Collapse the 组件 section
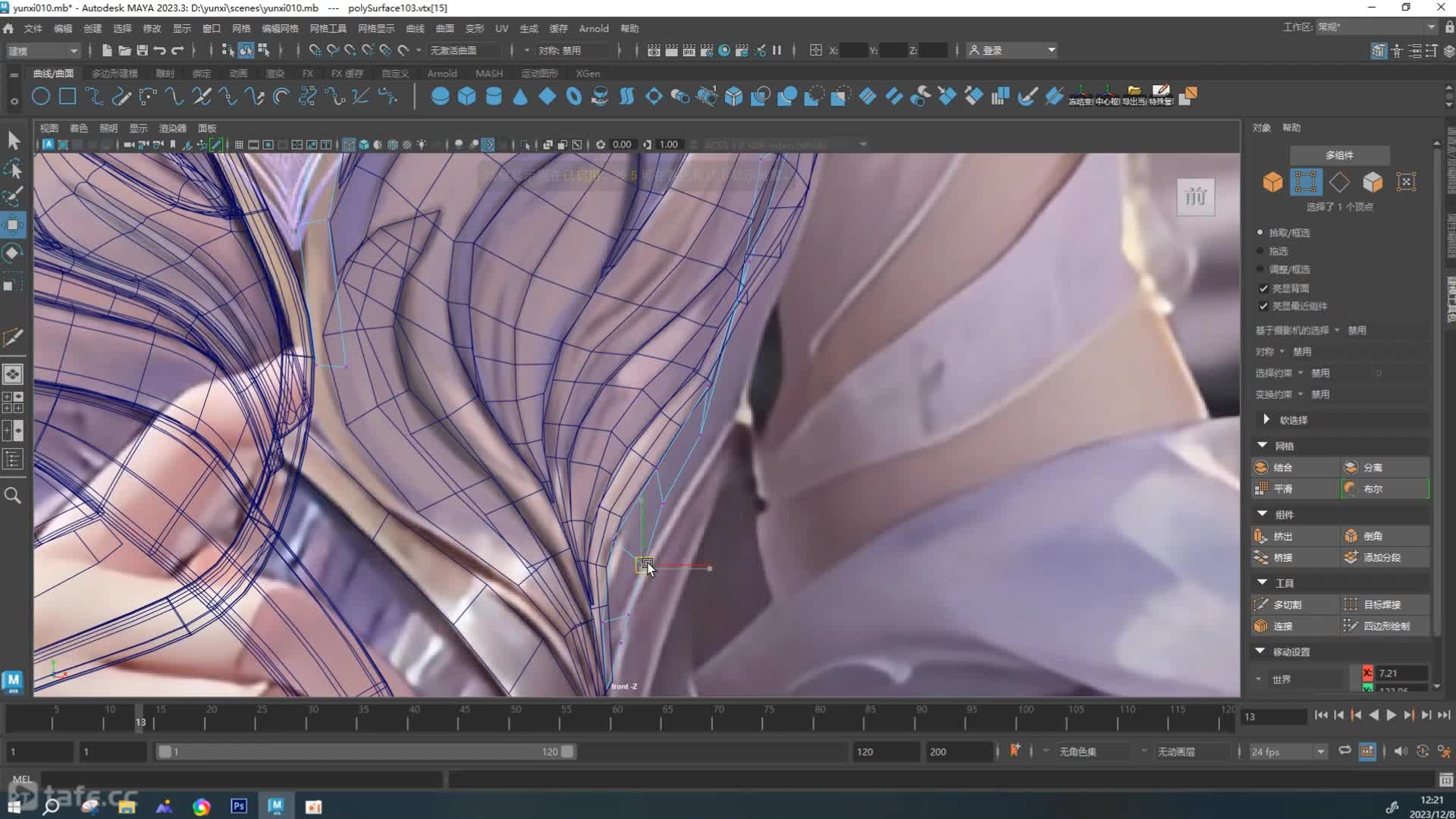Image resolution: width=1456 pixels, height=819 pixels. pos(1262,514)
